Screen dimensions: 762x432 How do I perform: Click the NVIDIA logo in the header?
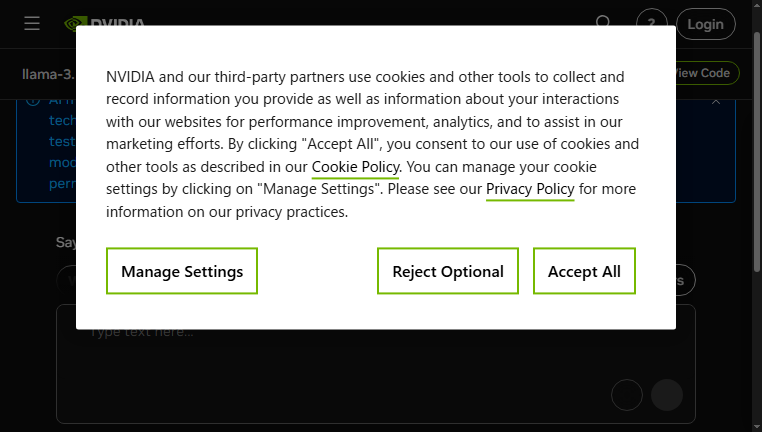[x=104, y=21]
